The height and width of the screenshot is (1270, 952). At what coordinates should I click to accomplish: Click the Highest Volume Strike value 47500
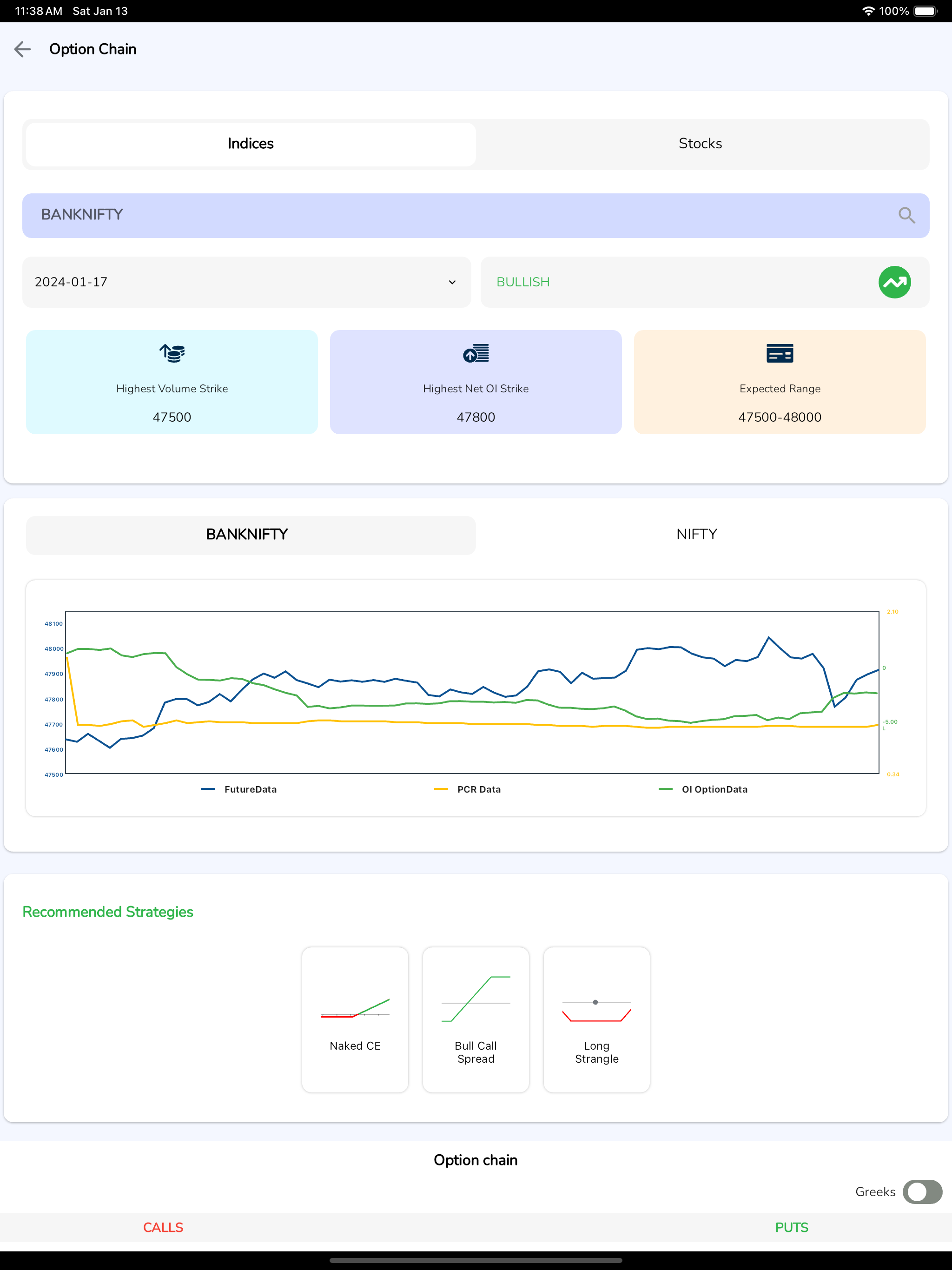(x=172, y=417)
